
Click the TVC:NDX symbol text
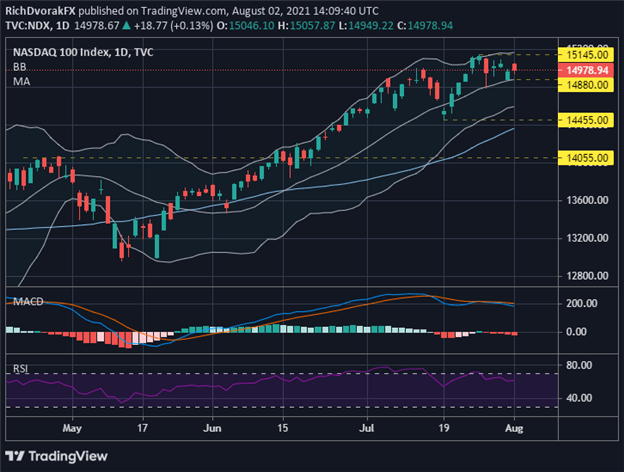pos(27,26)
